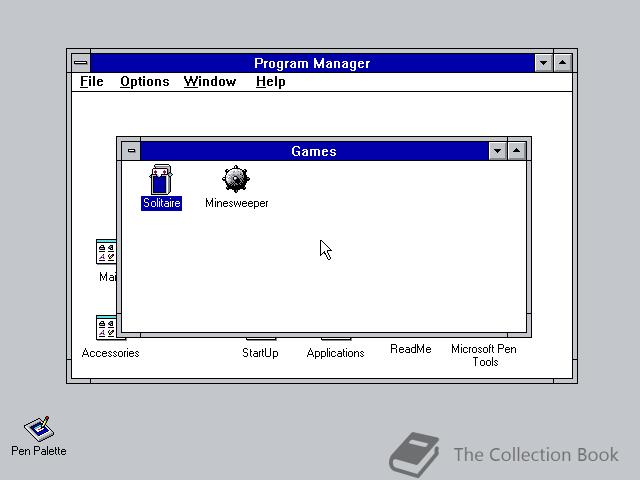
Task: Click the Pen Palette label
Action: pos(39,451)
